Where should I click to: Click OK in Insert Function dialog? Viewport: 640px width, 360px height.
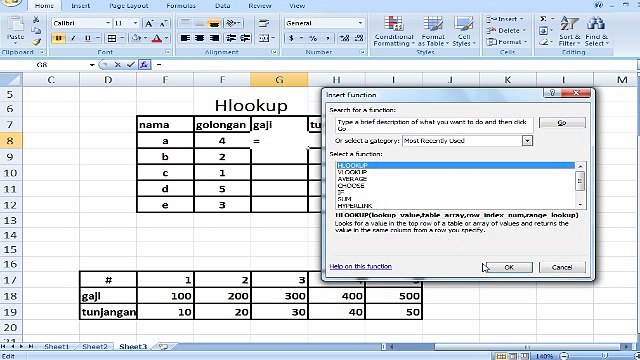point(509,267)
